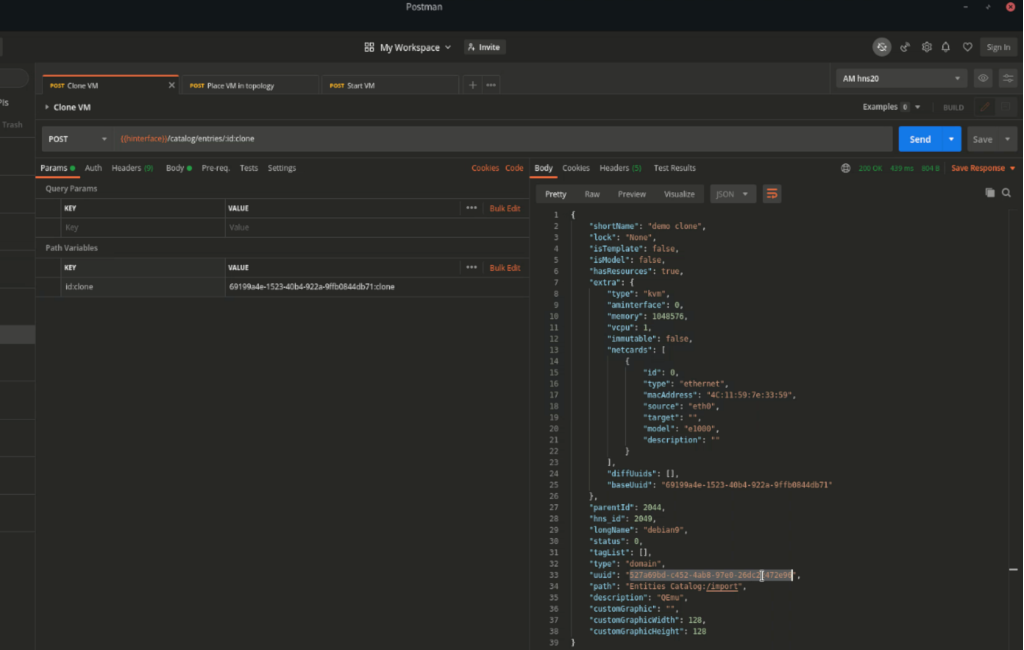Send the request with the Send button
The width and height of the screenshot is (1024, 650).
tap(920, 139)
